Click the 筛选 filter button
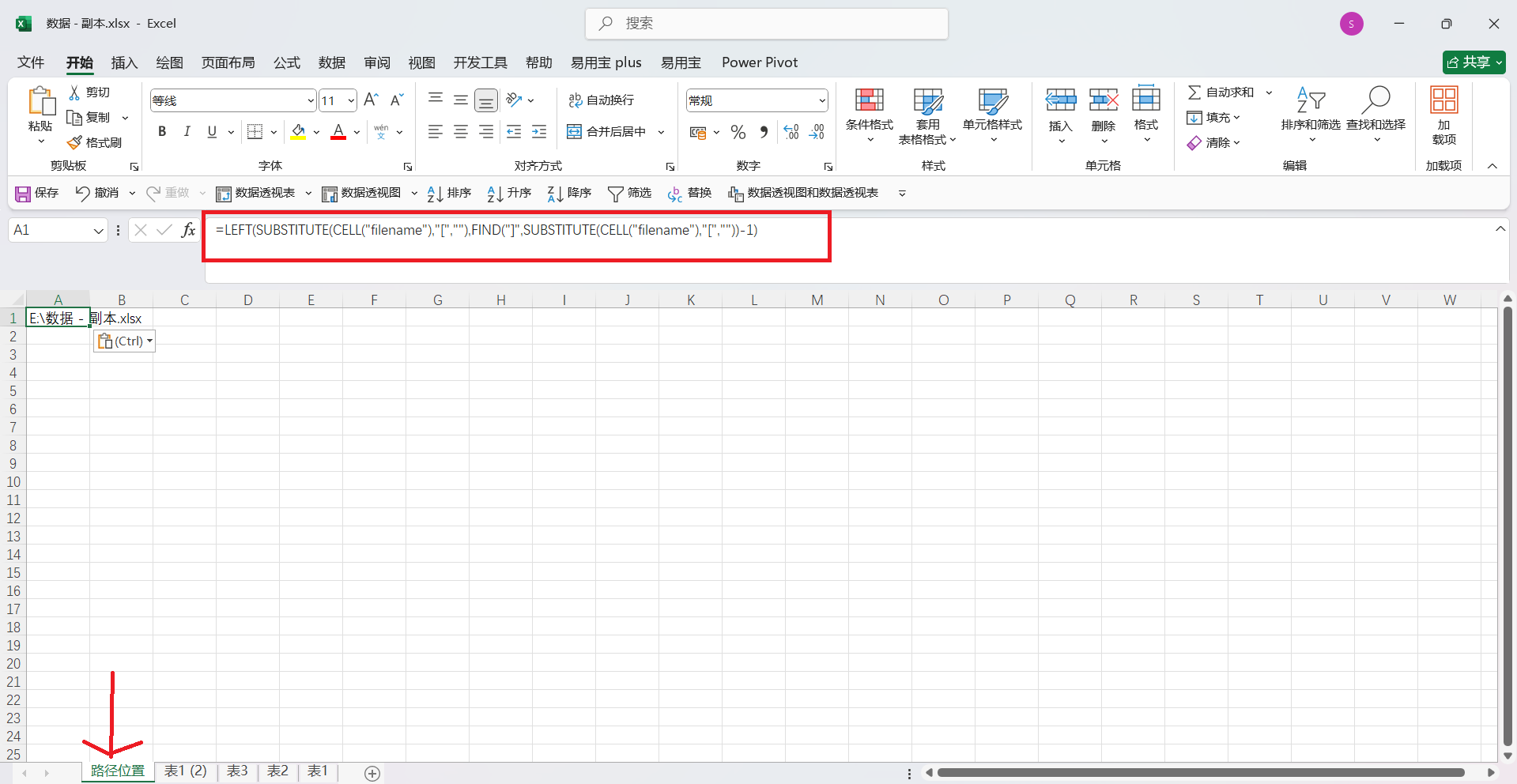The width and height of the screenshot is (1517, 784). pyautogui.click(x=629, y=194)
